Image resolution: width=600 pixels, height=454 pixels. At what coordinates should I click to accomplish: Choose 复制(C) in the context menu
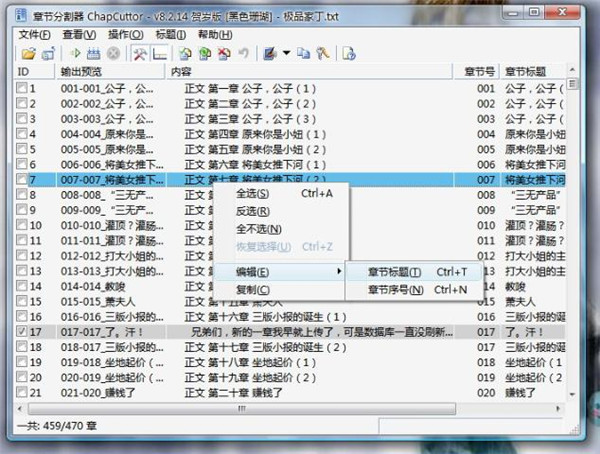(279, 290)
